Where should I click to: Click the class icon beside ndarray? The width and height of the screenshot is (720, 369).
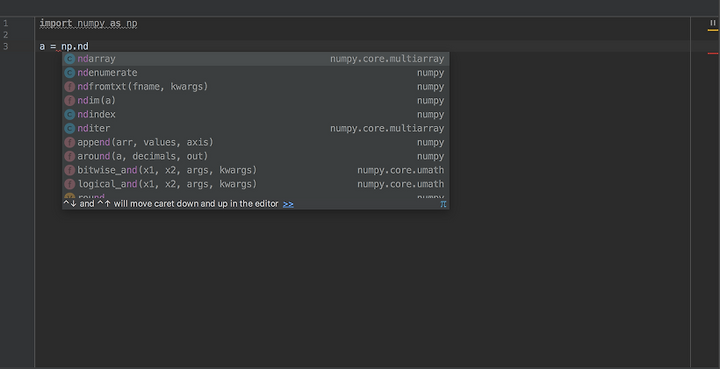pyautogui.click(x=70, y=59)
